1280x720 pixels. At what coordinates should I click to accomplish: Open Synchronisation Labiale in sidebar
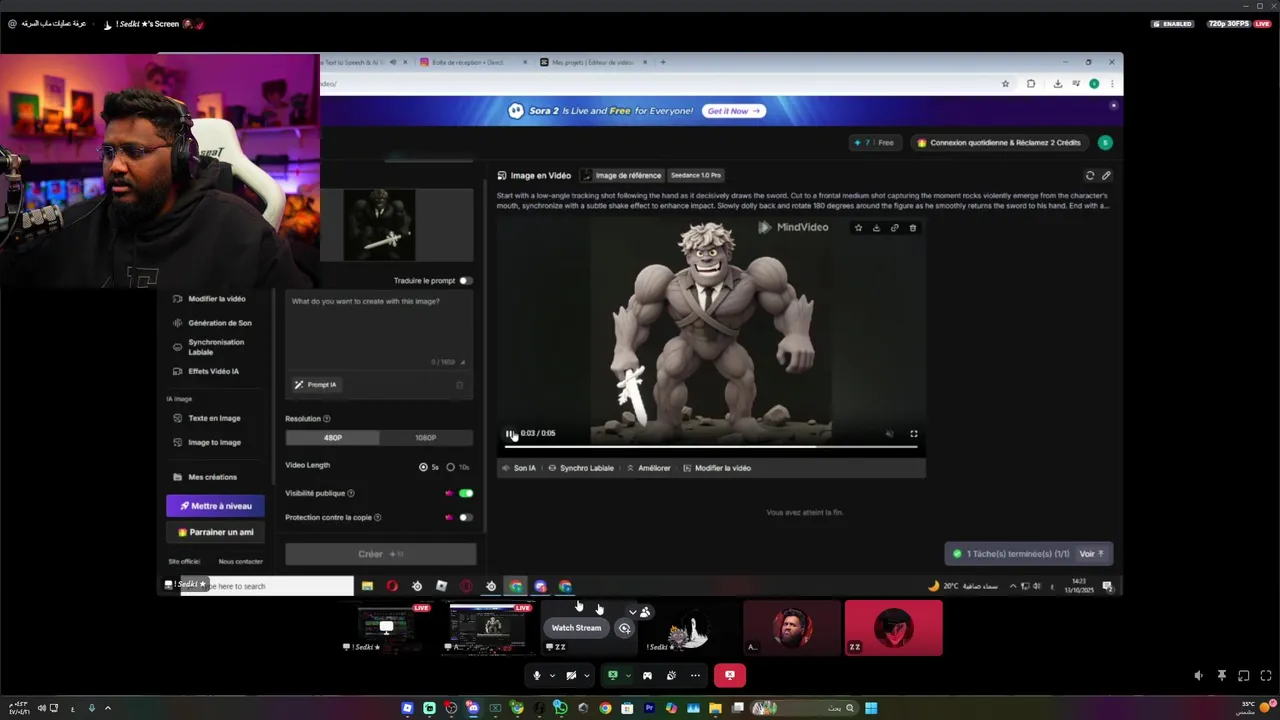[x=209, y=347]
